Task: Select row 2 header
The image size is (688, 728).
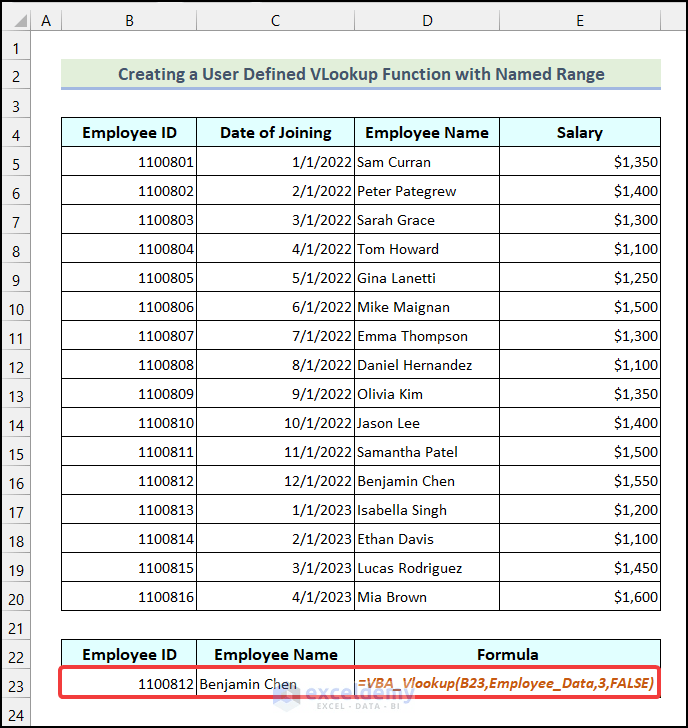Action: coord(16,74)
